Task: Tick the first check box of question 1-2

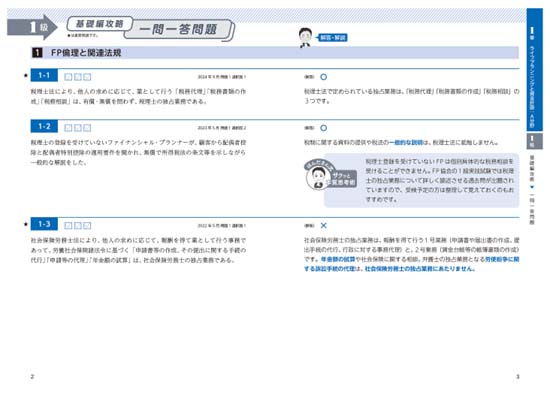Action: coord(68,128)
